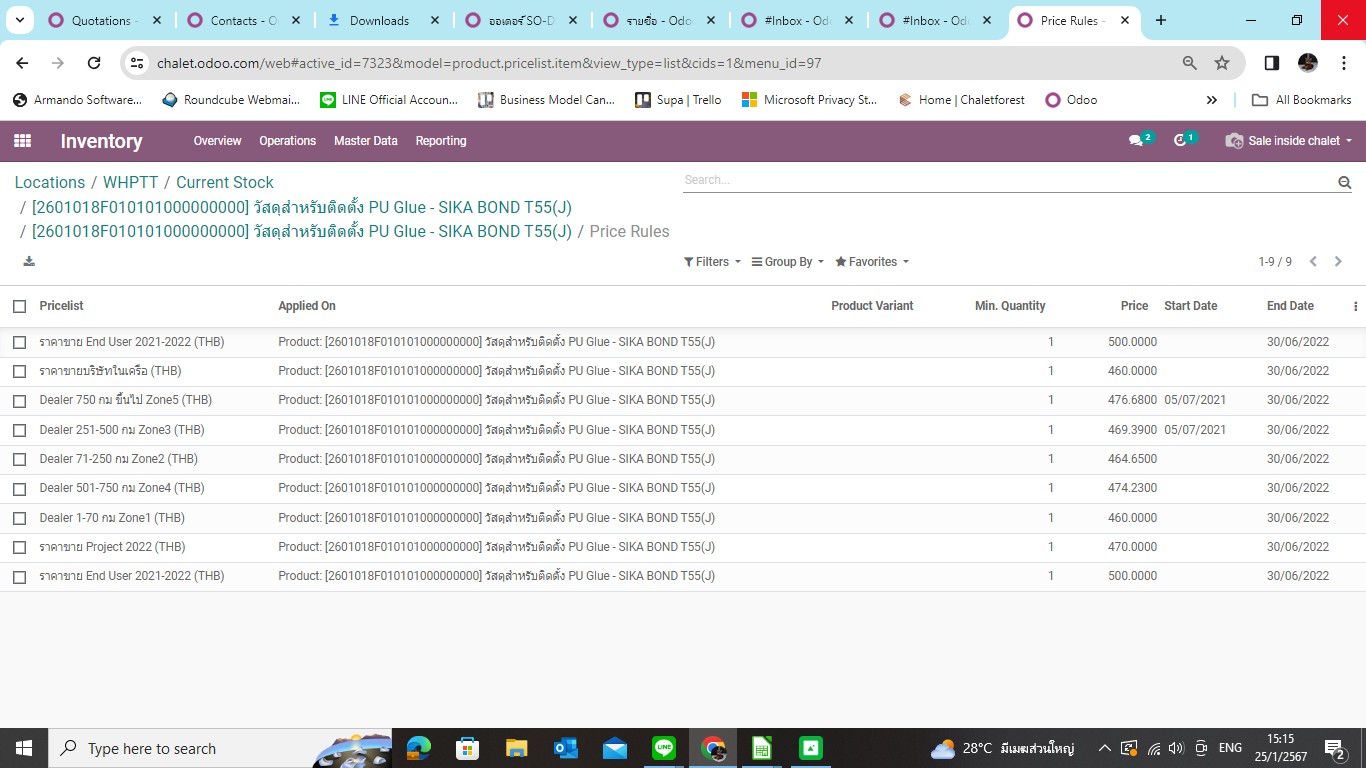Open the Master Data menu
The image size is (1366, 768).
coord(365,141)
